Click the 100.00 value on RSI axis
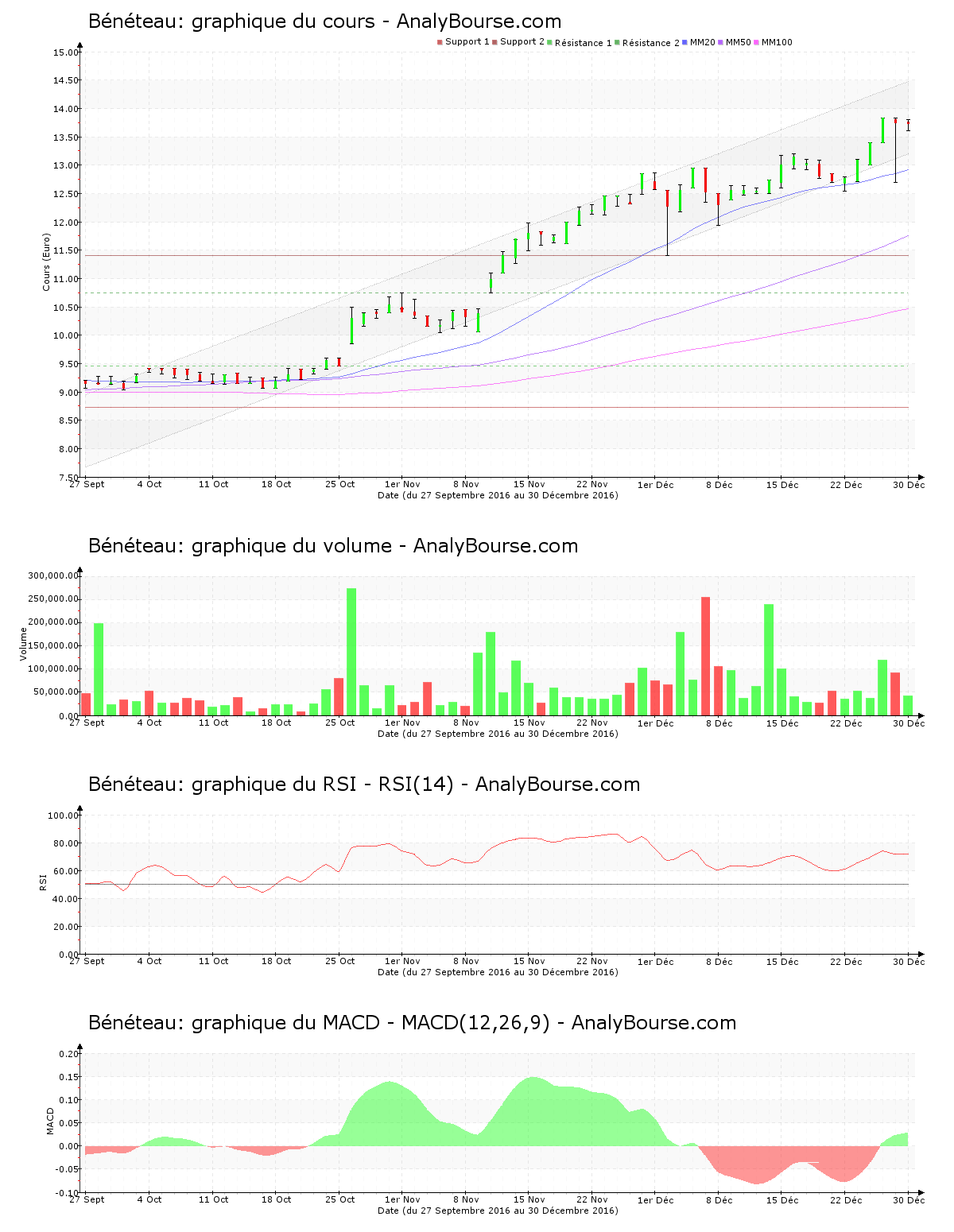954x1232 pixels. click(x=63, y=816)
